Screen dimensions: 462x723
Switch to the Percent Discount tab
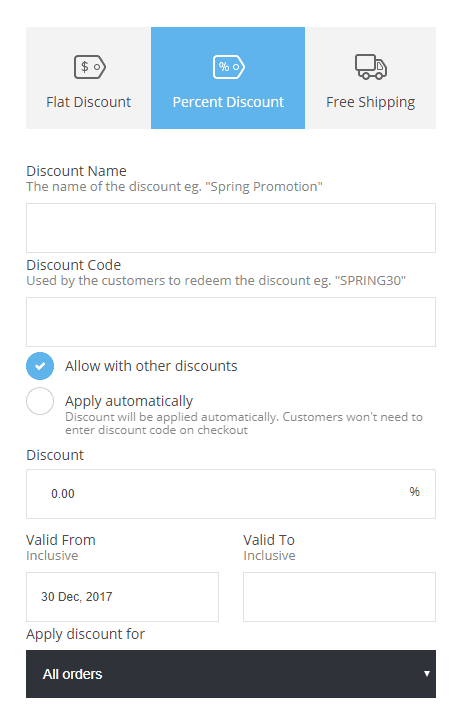point(228,78)
